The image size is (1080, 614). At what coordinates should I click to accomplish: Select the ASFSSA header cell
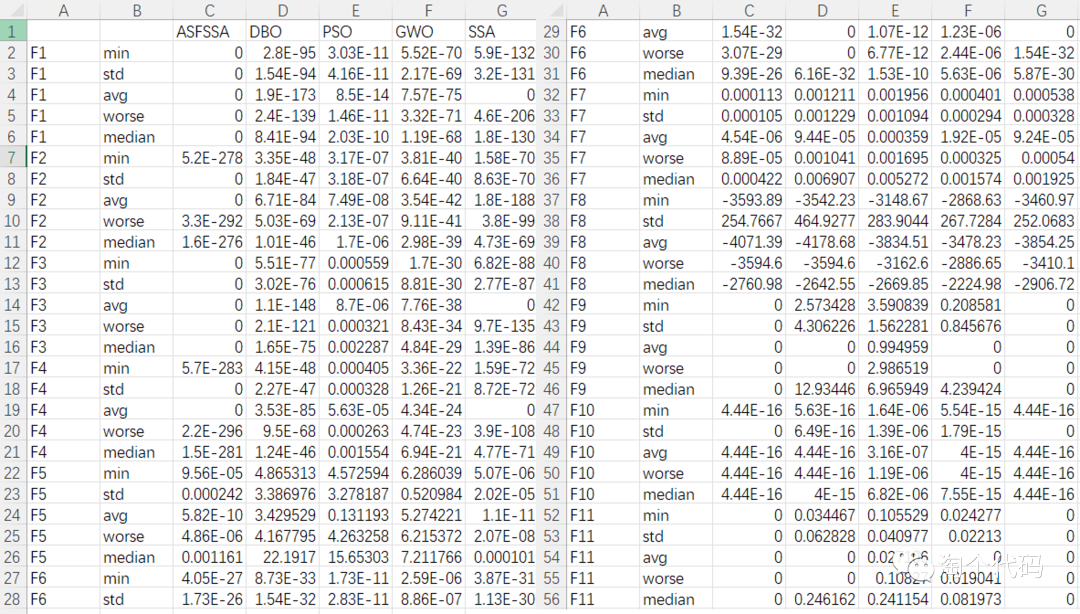pos(209,32)
